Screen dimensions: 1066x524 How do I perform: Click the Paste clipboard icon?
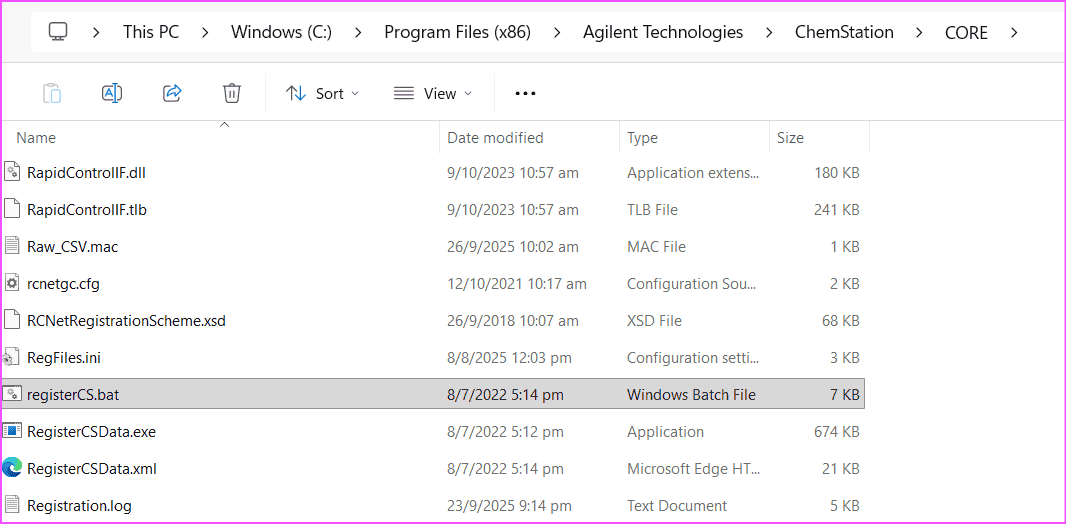coord(52,93)
